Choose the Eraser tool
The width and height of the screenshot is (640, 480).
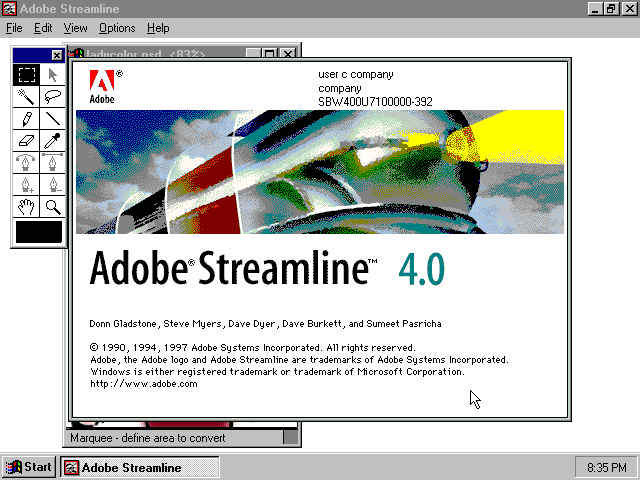(26, 141)
